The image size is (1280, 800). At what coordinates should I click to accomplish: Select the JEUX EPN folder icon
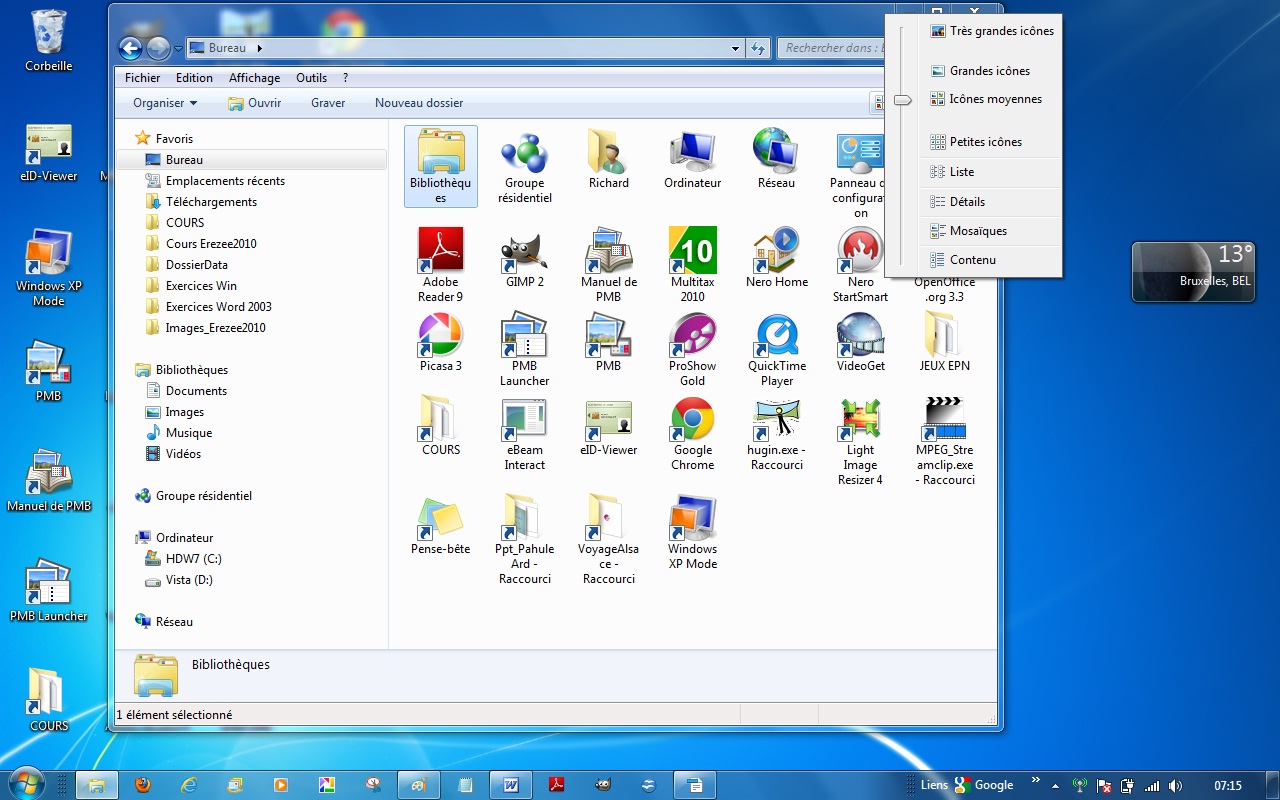point(944,342)
